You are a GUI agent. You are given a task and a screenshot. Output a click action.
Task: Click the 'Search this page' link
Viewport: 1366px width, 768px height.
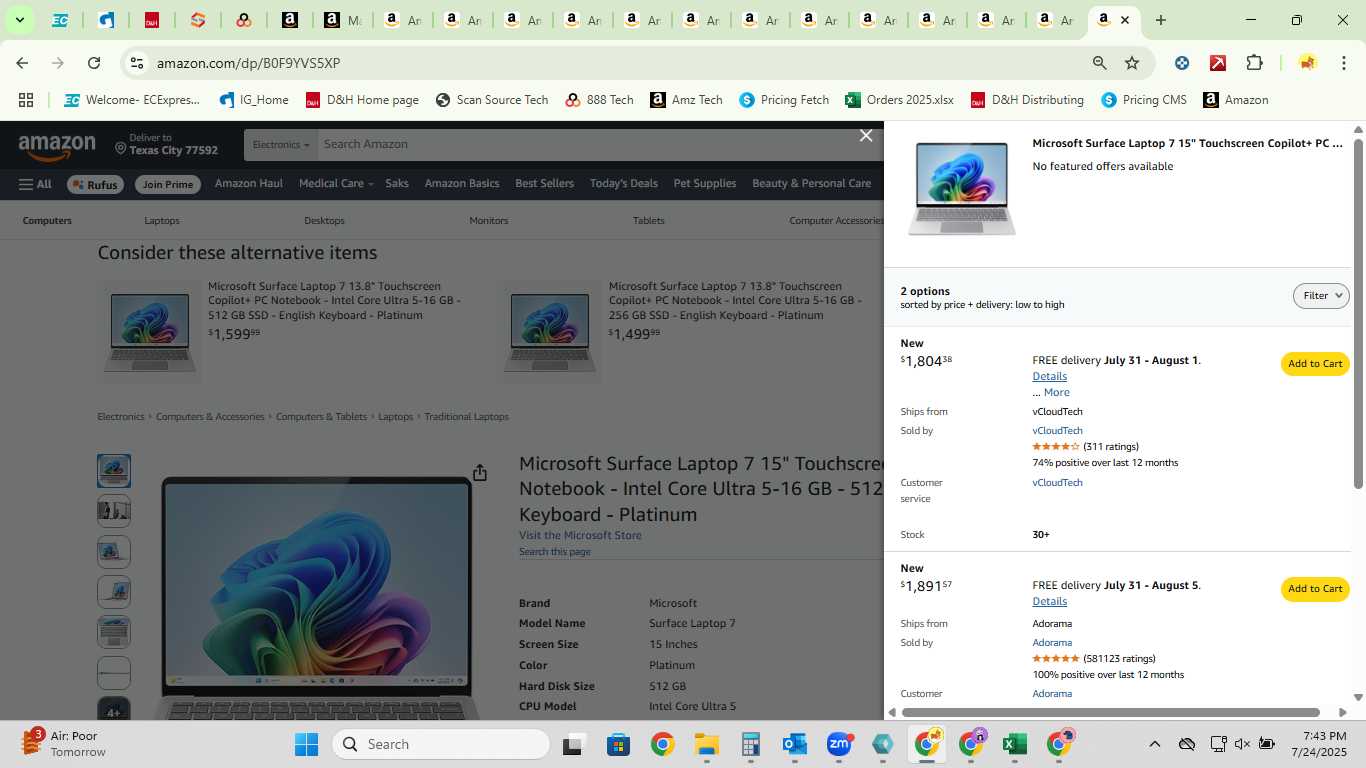click(554, 552)
